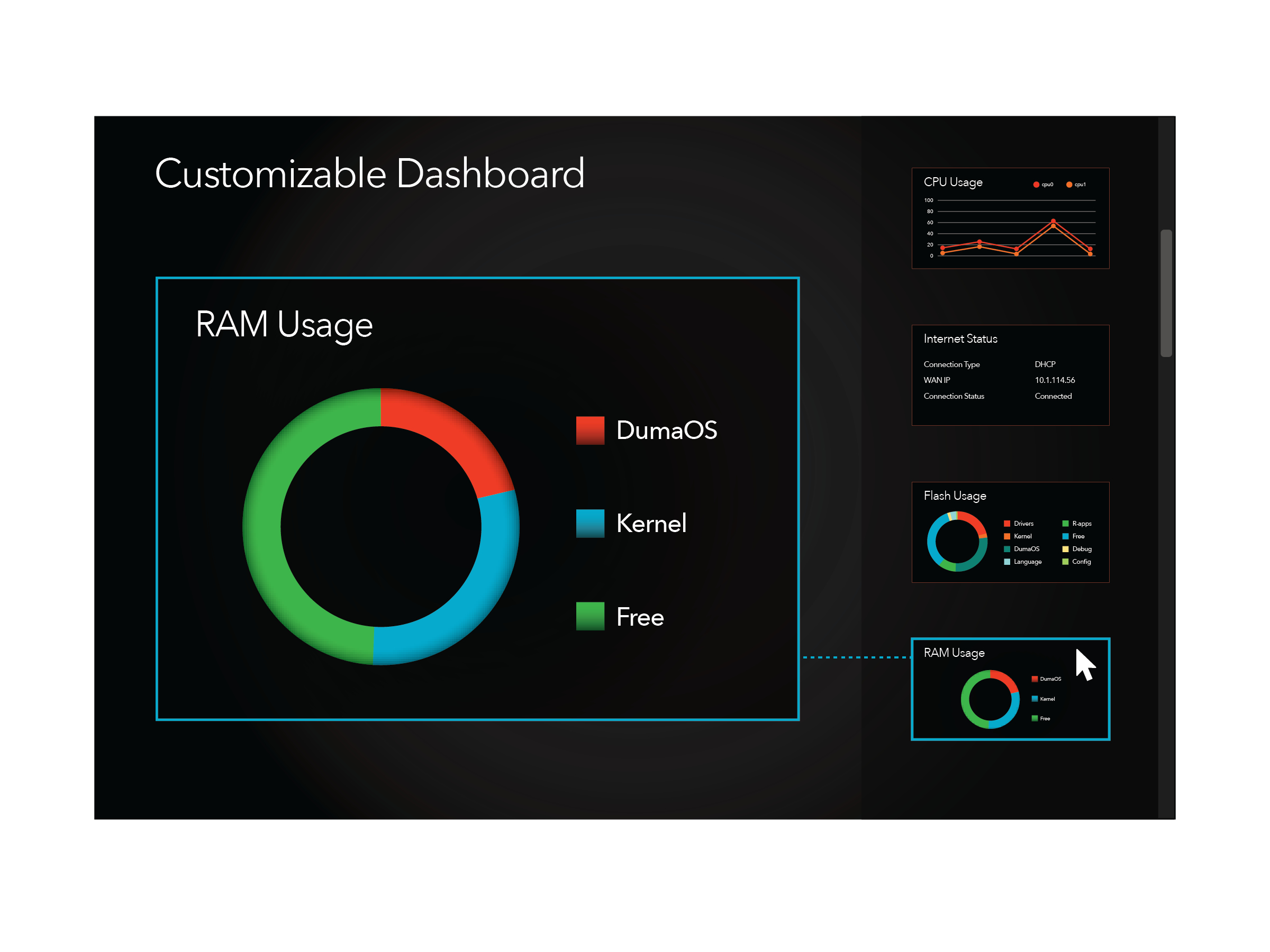Click the 'Kernel' label in large legend

pyautogui.click(x=651, y=524)
